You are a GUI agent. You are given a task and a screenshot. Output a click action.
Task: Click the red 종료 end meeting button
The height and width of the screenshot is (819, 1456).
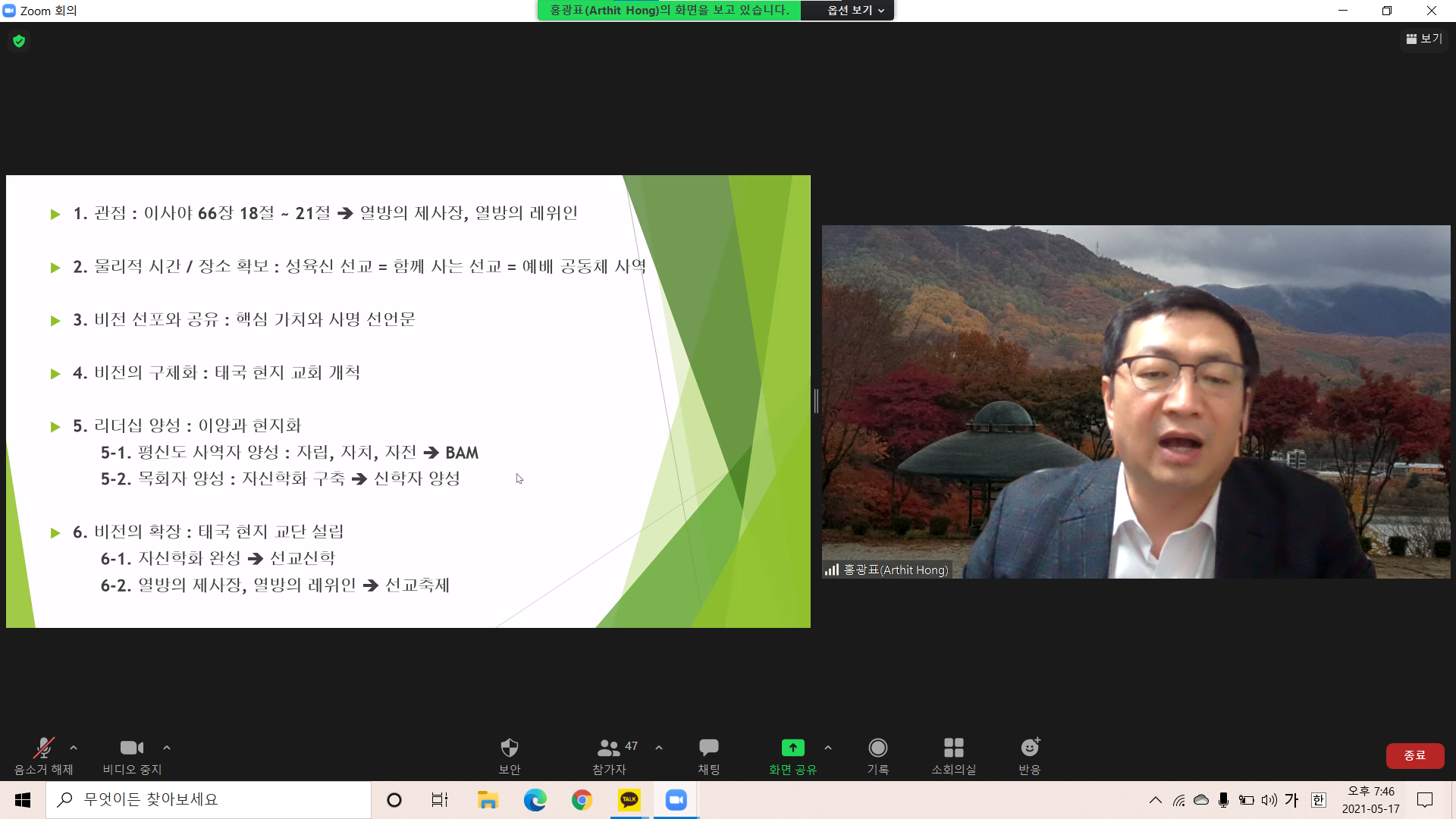[x=1414, y=755]
